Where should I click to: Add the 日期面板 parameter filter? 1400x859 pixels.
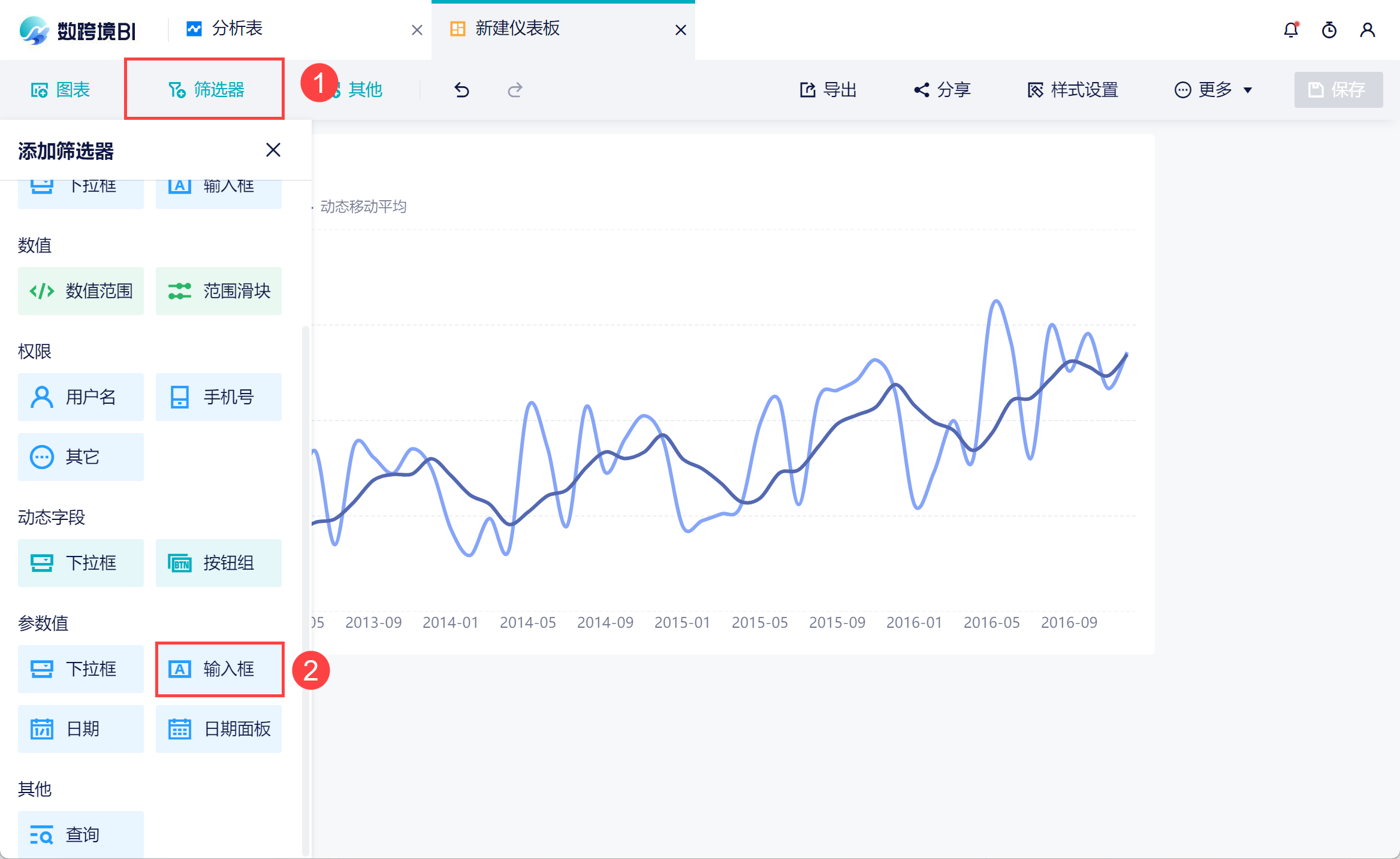219,729
